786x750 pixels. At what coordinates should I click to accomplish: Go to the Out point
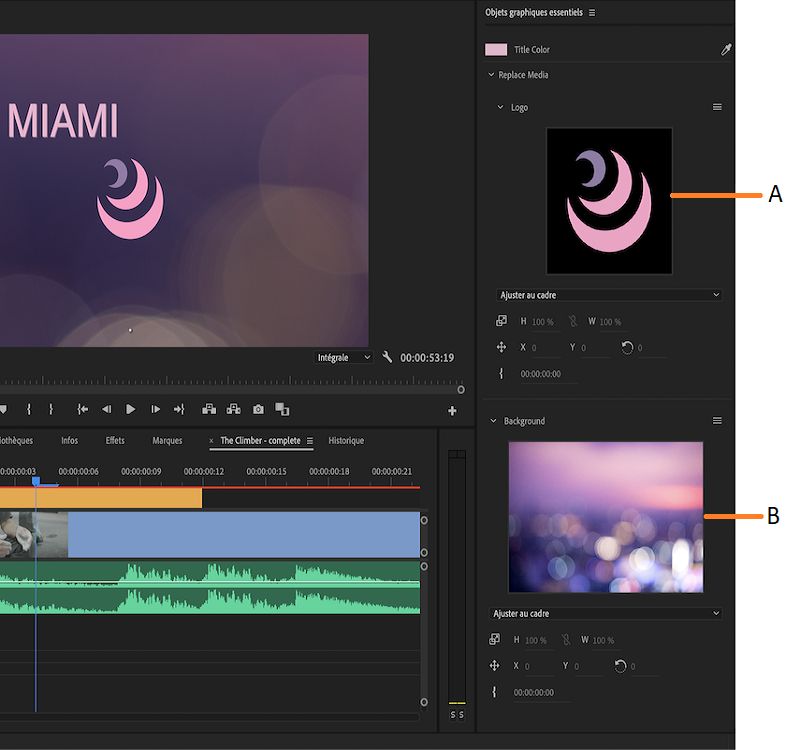179,410
